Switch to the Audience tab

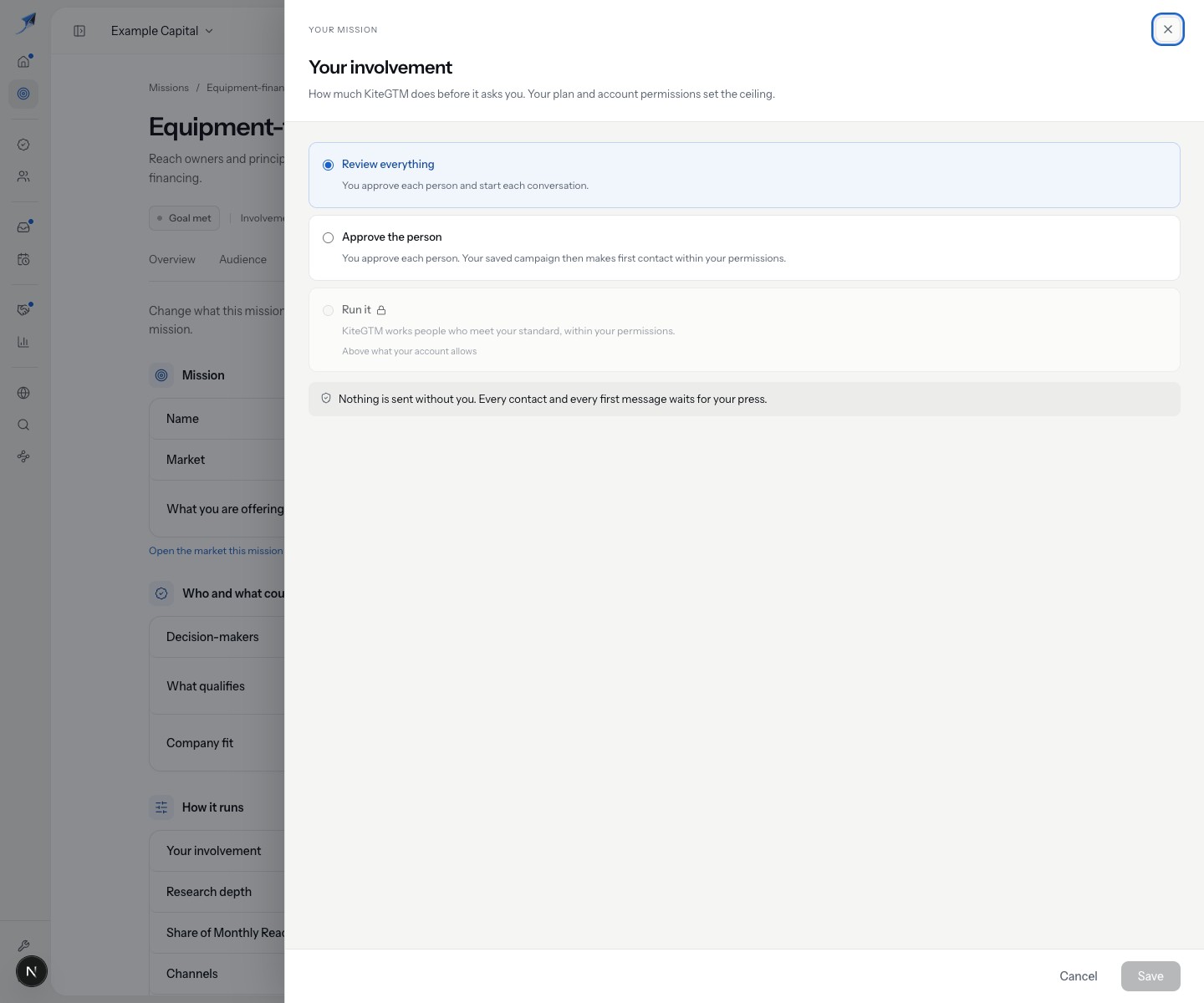243,260
